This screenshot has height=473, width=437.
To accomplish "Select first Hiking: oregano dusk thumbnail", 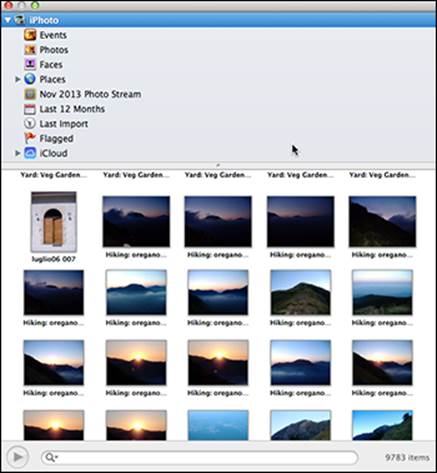I will tap(136, 221).
